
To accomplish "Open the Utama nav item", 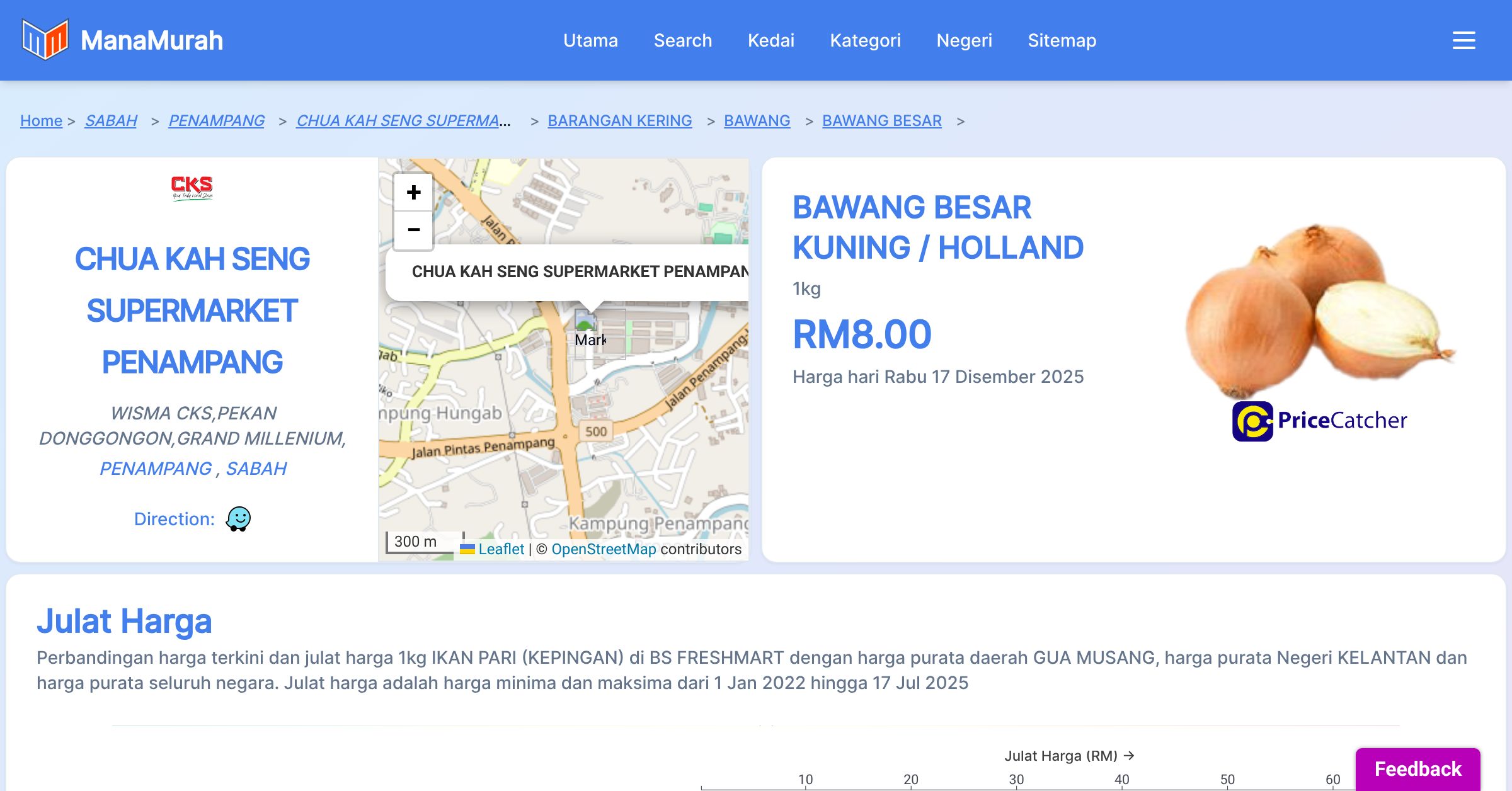I will [590, 40].
